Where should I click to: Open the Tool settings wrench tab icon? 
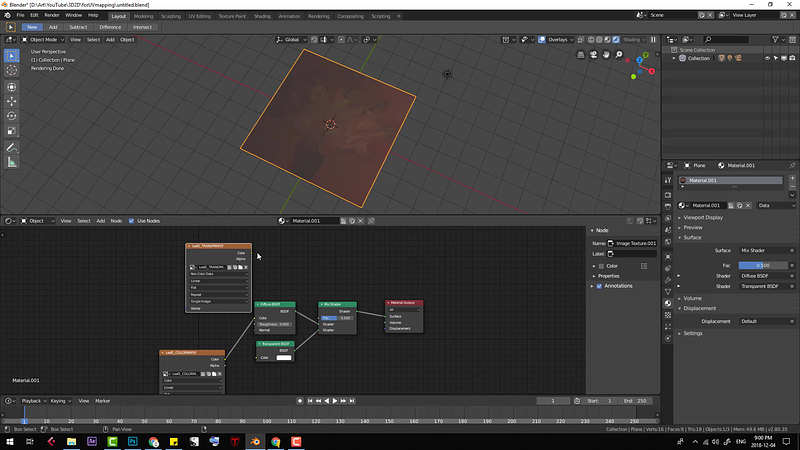click(x=668, y=180)
